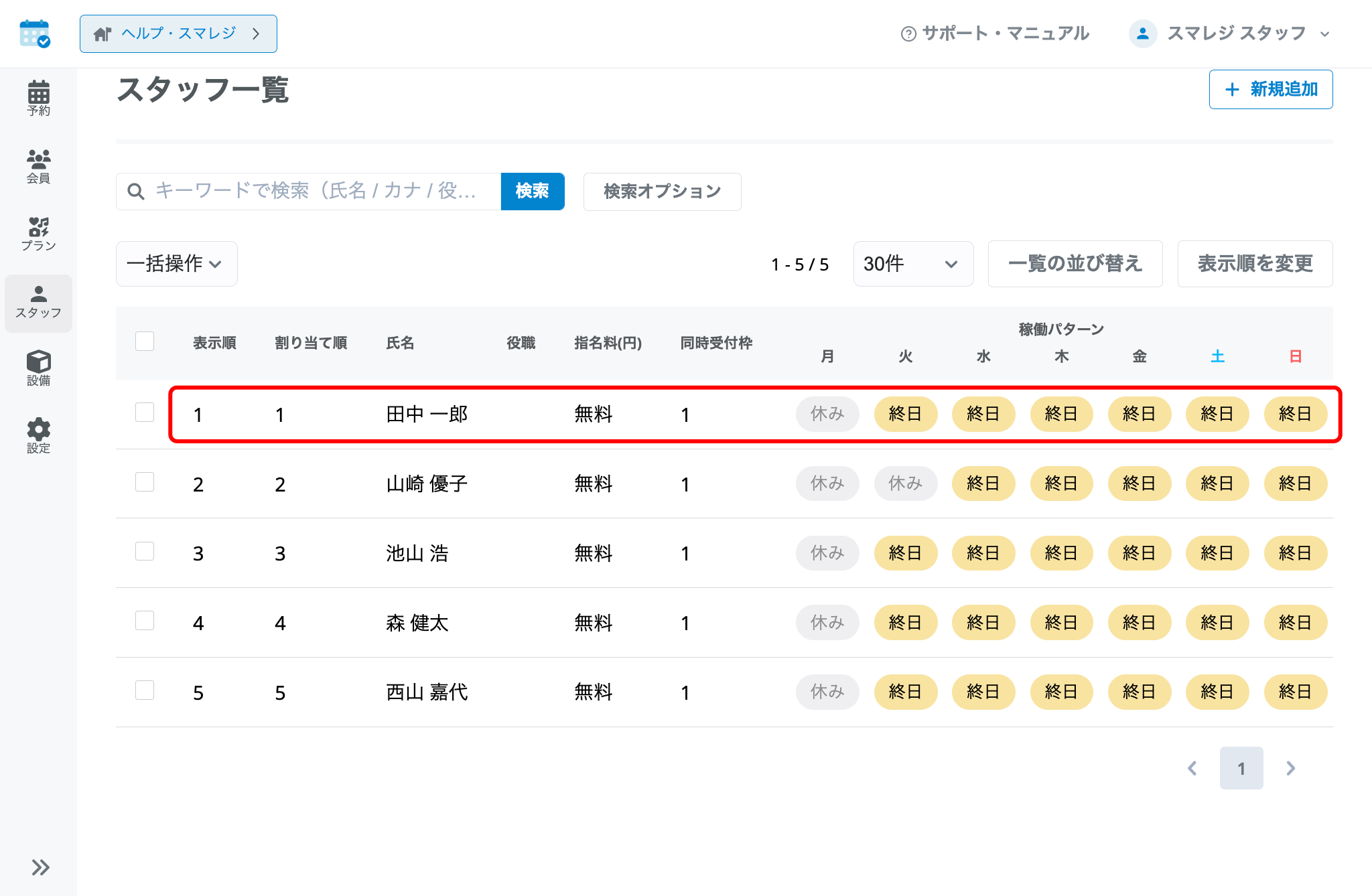Click the 表示順 column header

point(214,343)
